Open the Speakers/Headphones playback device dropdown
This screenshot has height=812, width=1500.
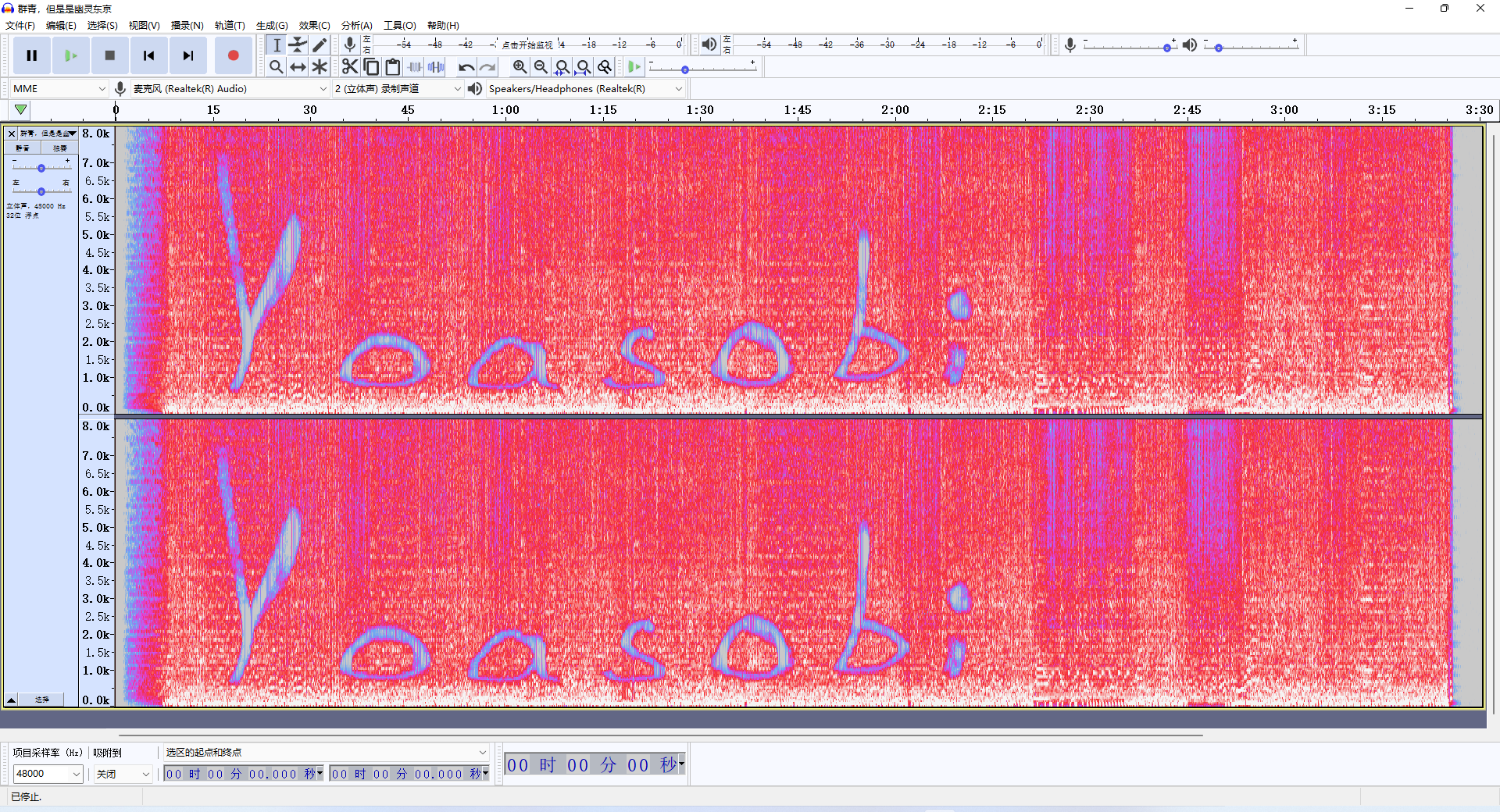coord(585,89)
